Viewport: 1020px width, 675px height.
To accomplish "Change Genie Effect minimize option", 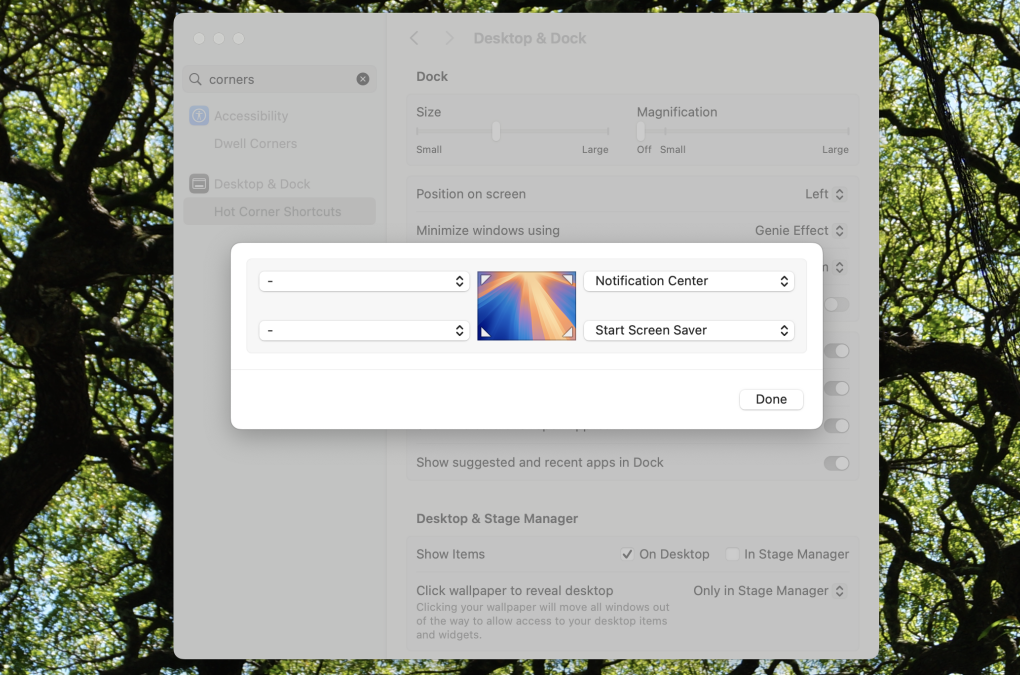I will coord(799,230).
